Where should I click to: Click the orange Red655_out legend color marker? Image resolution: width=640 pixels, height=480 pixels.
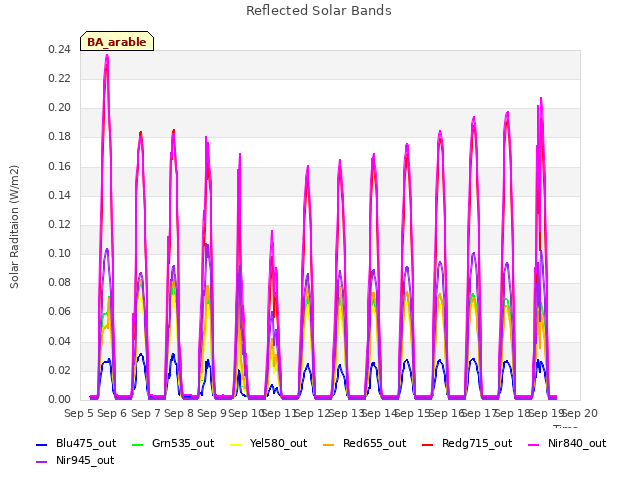[x=329, y=444]
